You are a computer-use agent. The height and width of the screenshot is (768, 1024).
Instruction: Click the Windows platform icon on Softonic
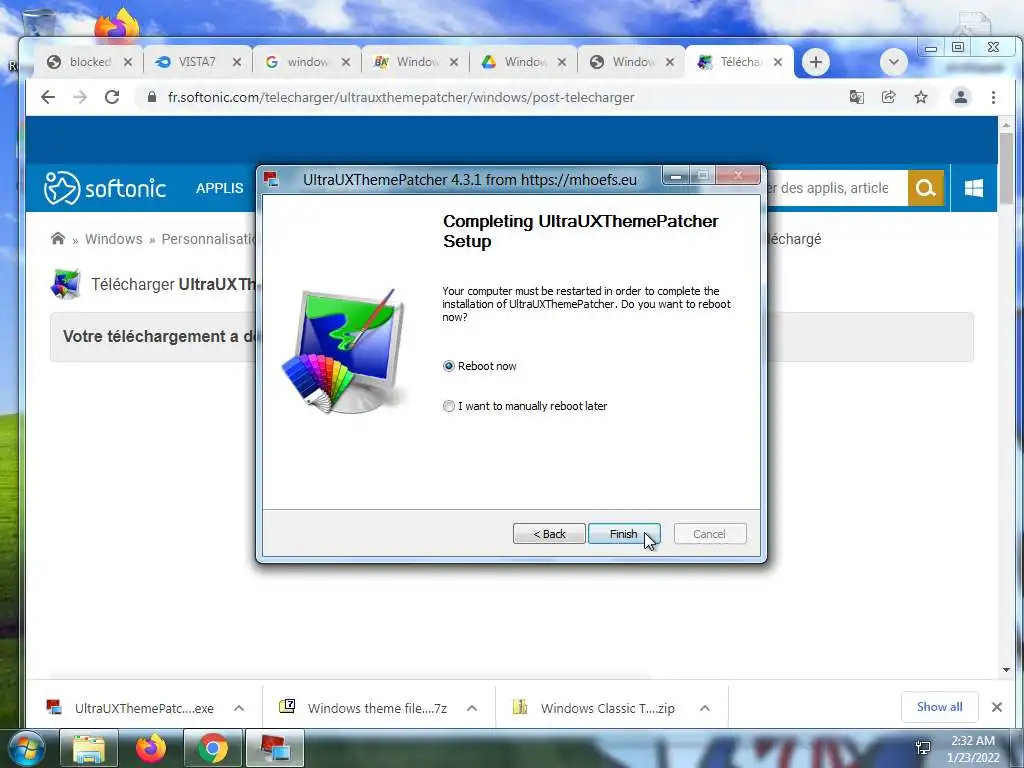pos(974,188)
